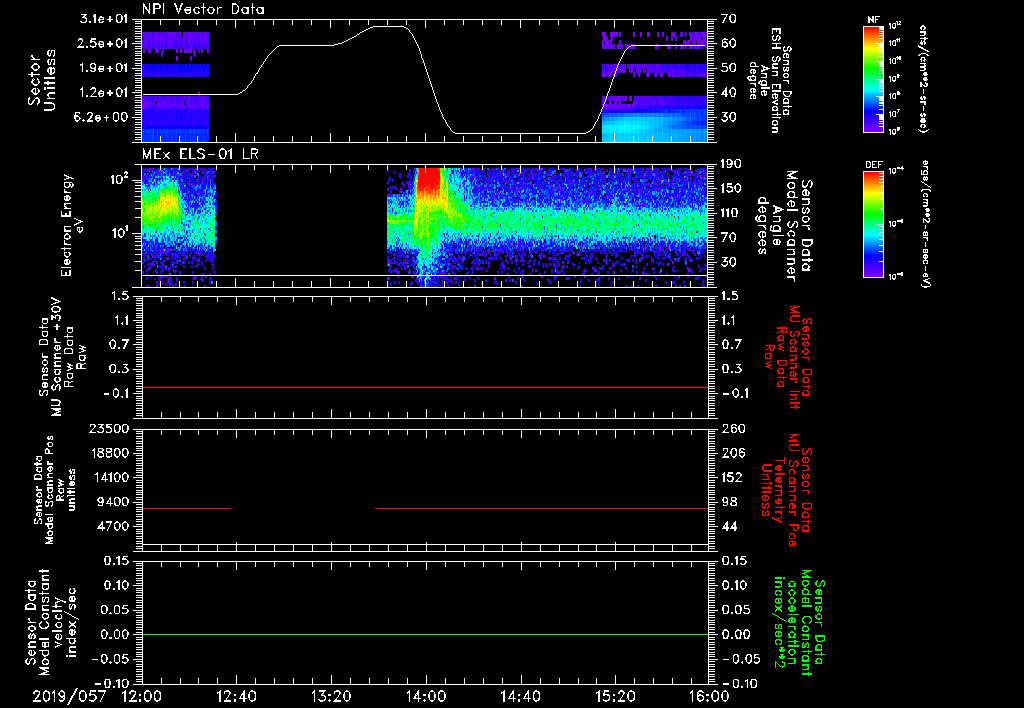Screen dimensions: 1024x708
Task: Click the green 'Model Constant acceleration' axis title
Action: click(799, 623)
